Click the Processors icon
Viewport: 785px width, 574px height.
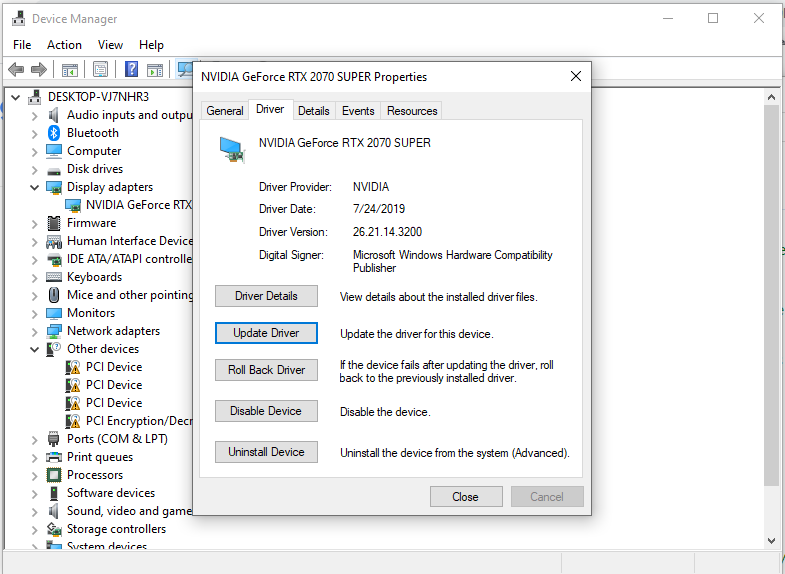tap(54, 474)
